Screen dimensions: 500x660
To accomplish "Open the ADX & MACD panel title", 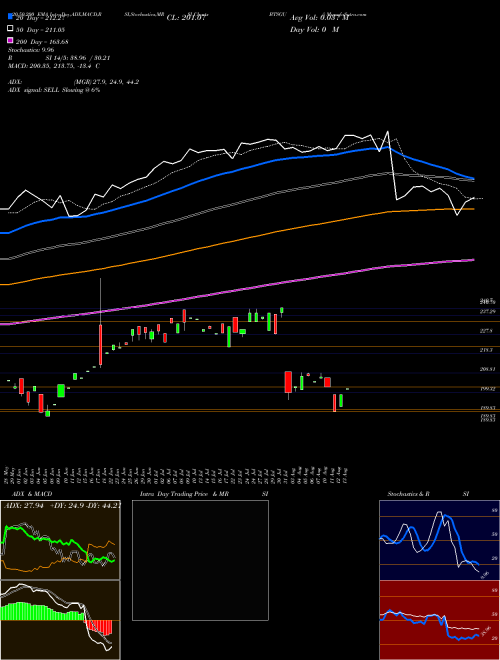I will [x=29, y=494].
